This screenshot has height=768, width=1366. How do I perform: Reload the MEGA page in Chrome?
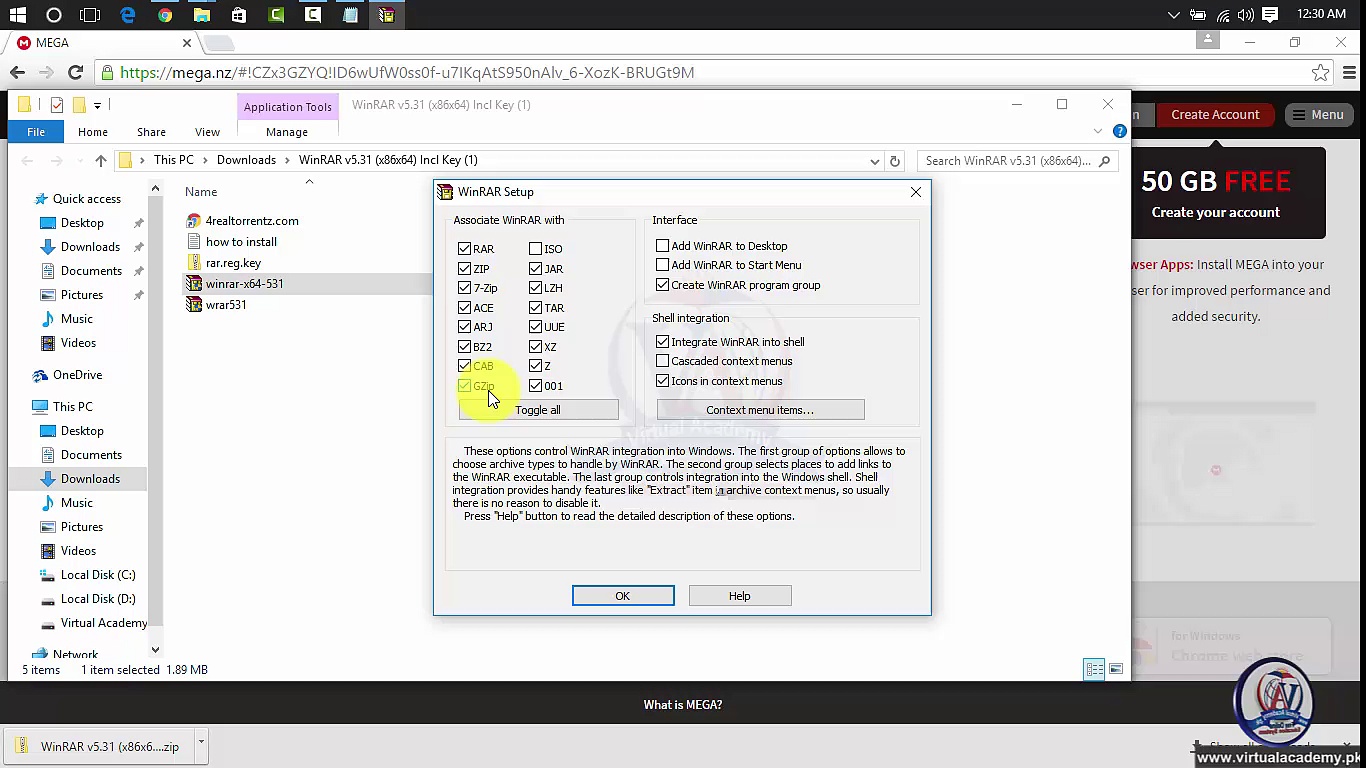(x=75, y=72)
